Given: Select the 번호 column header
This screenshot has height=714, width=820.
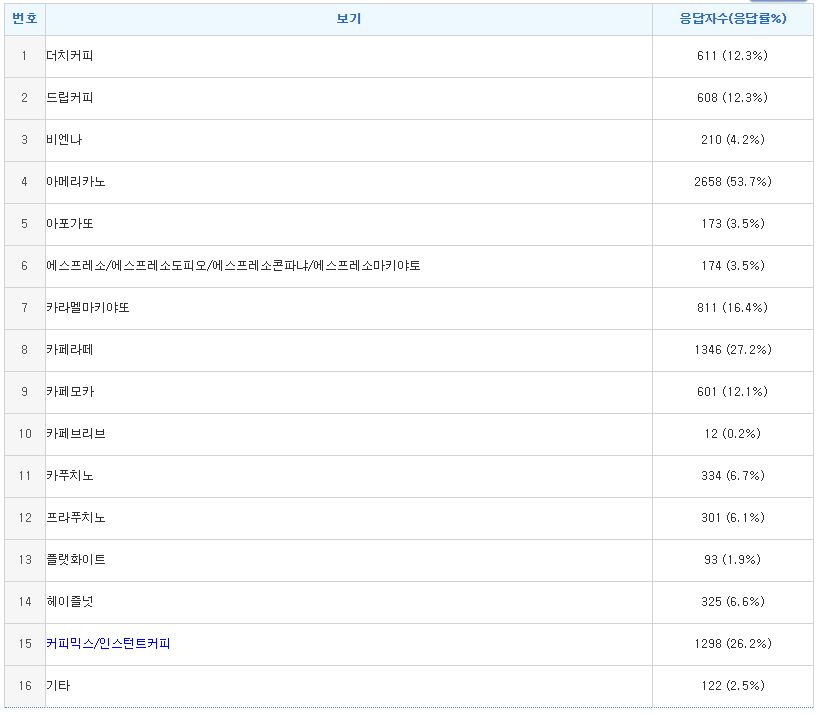Looking at the screenshot, I should [25, 19].
